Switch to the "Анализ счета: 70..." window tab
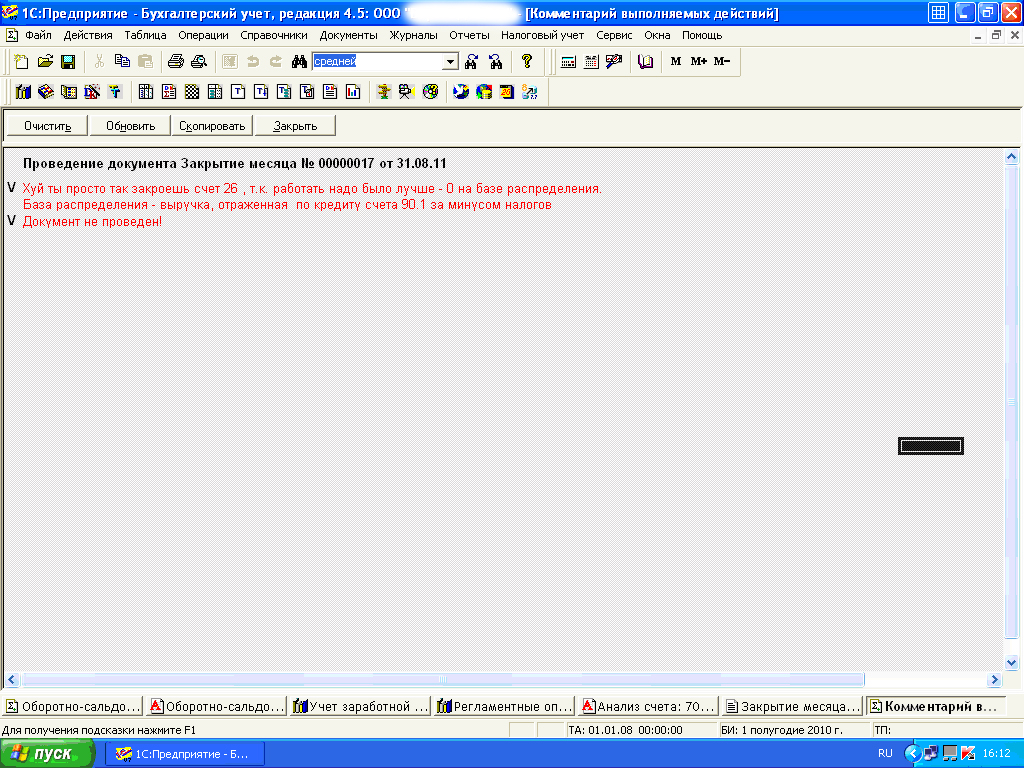Screen dimensions: 1024x768 pos(649,706)
